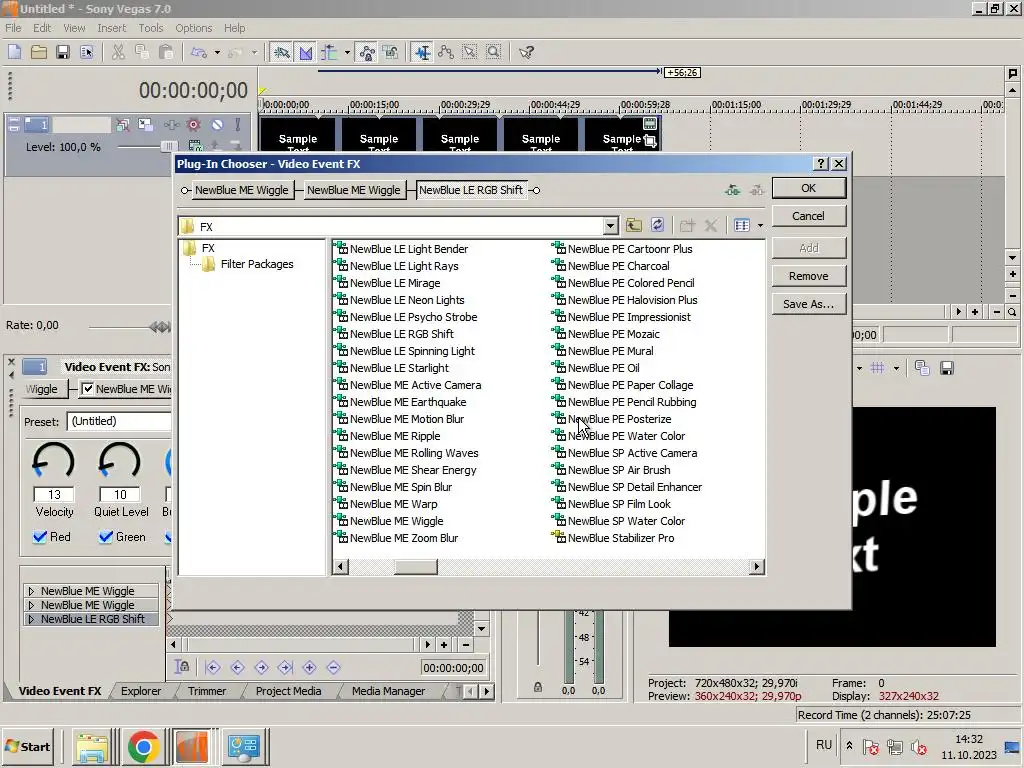Click Save Snapshot disk icon in preview

point(946,368)
